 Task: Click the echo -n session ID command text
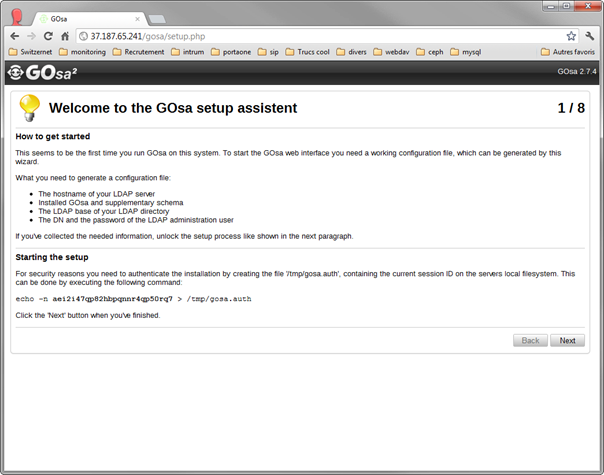133,299
